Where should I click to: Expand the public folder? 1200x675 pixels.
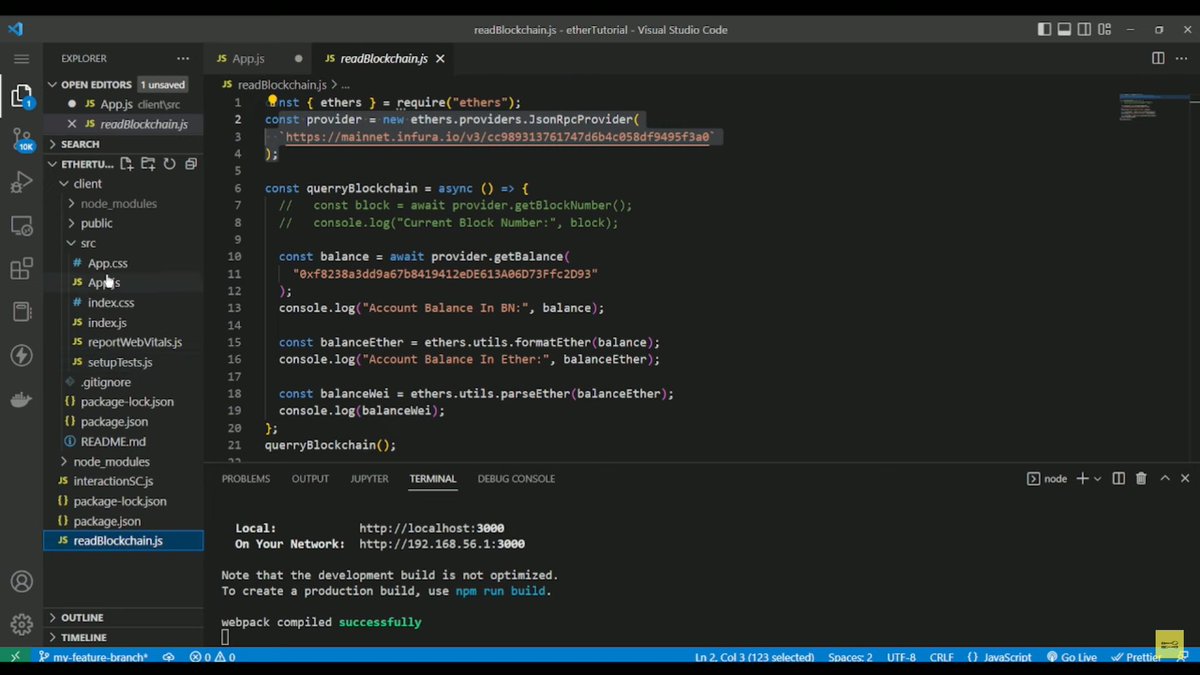124,223
